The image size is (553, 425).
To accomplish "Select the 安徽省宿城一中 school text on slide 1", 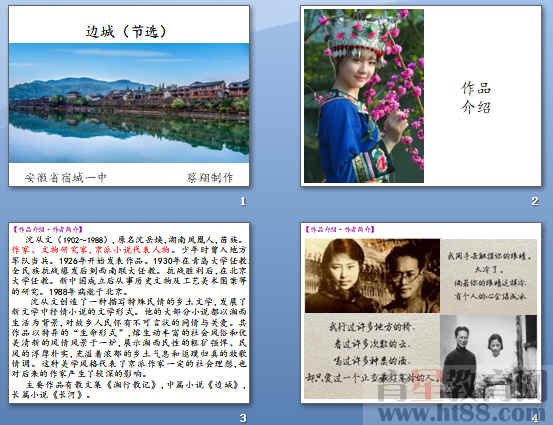I will [66, 177].
